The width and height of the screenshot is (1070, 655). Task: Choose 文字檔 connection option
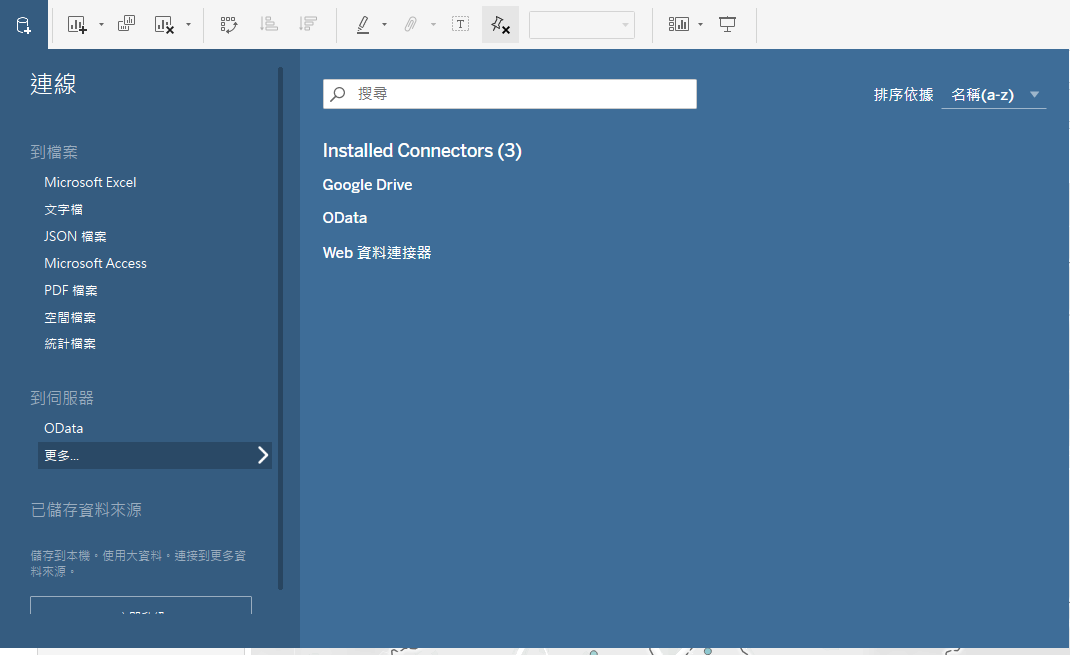(x=63, y=209)
